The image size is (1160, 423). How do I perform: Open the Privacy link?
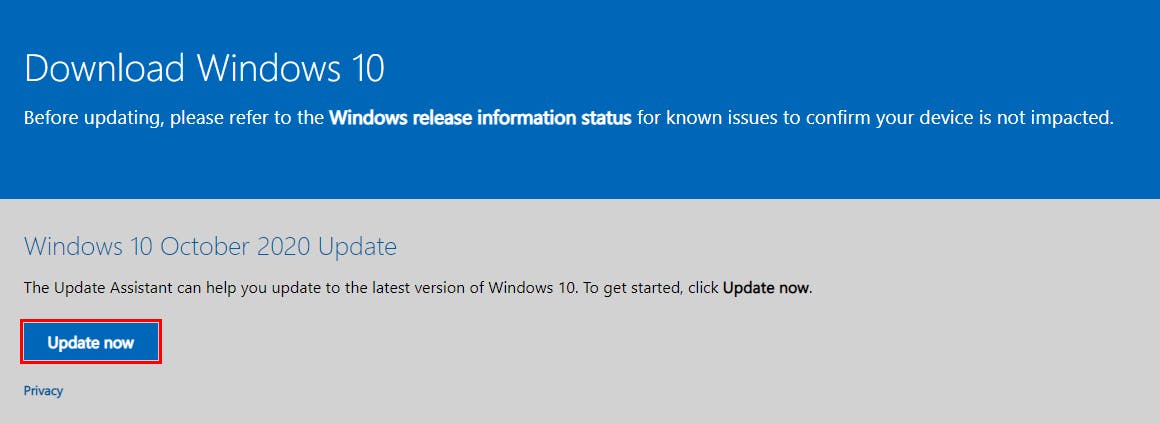[43, 391]
